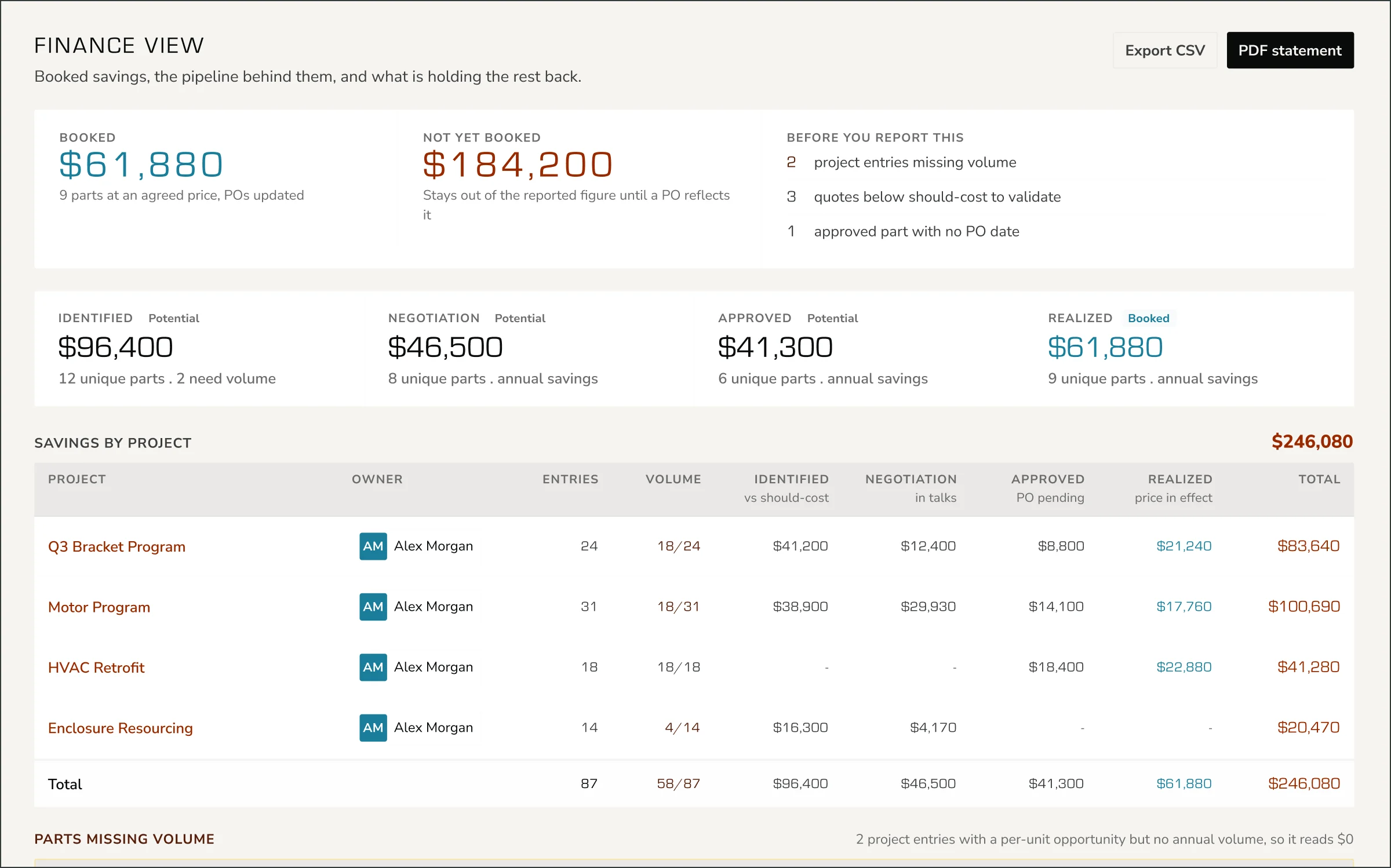Click the $18,400 approved amount
The height and width of the screenshot is (868, 1391).
click(1056, 667)
